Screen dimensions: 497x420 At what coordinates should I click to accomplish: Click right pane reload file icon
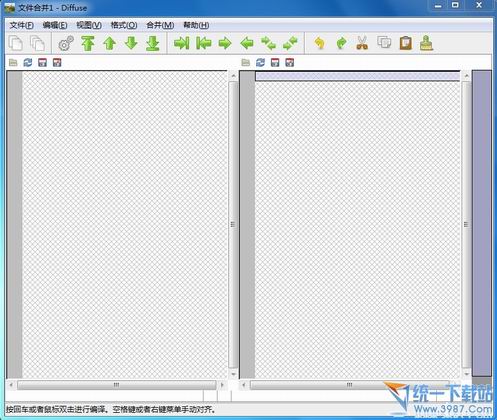[x=260, y=62]
